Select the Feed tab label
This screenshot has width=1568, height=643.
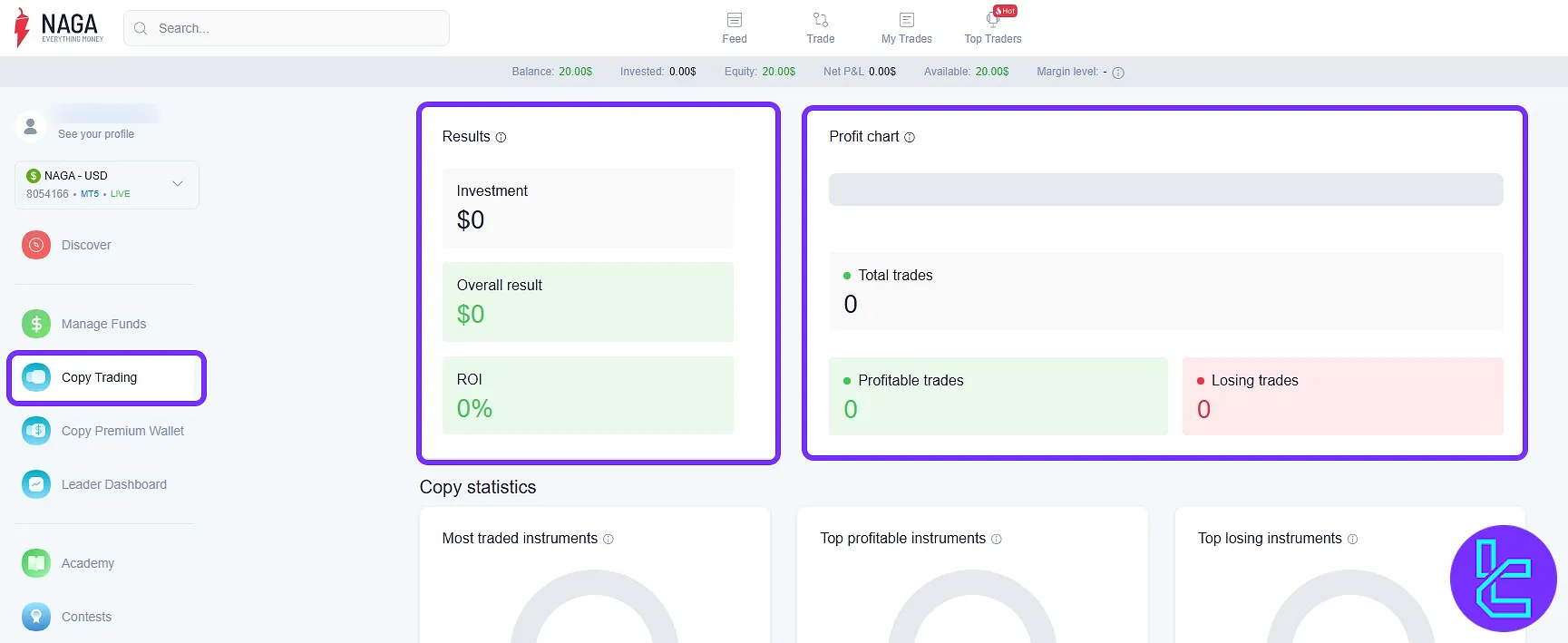click(735, 39)
